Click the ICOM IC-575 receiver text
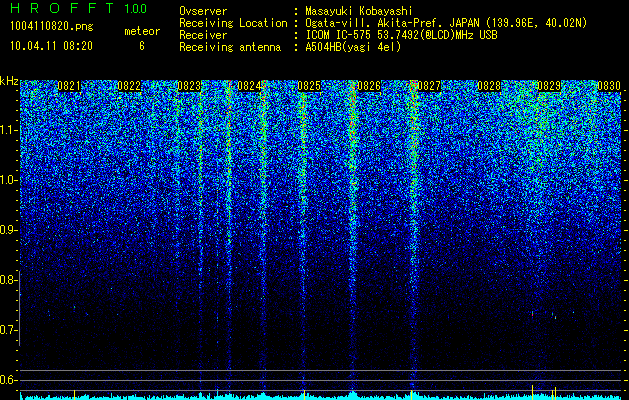 pos(401,35)
